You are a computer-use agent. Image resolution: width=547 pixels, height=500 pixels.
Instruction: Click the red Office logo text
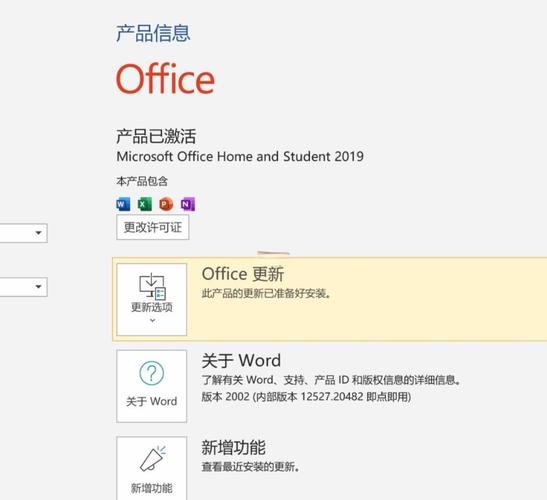tap(165, 79)
